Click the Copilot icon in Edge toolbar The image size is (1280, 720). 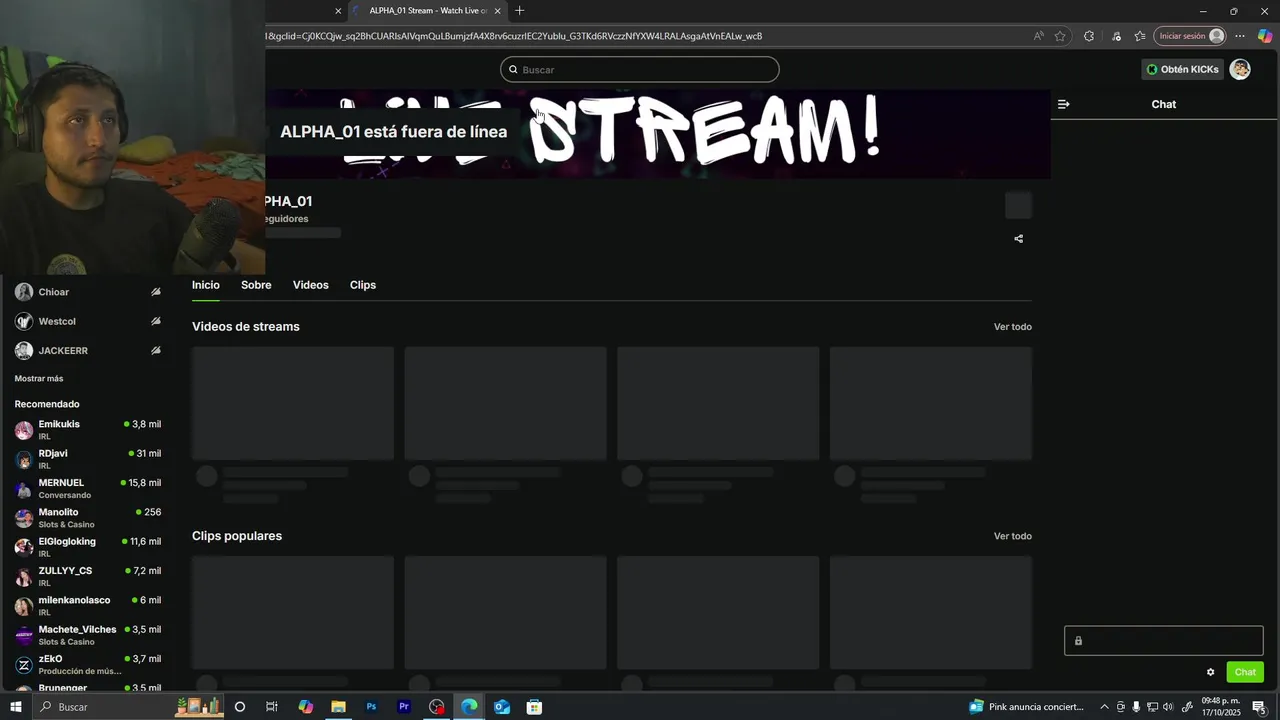tap(1265, 36)
